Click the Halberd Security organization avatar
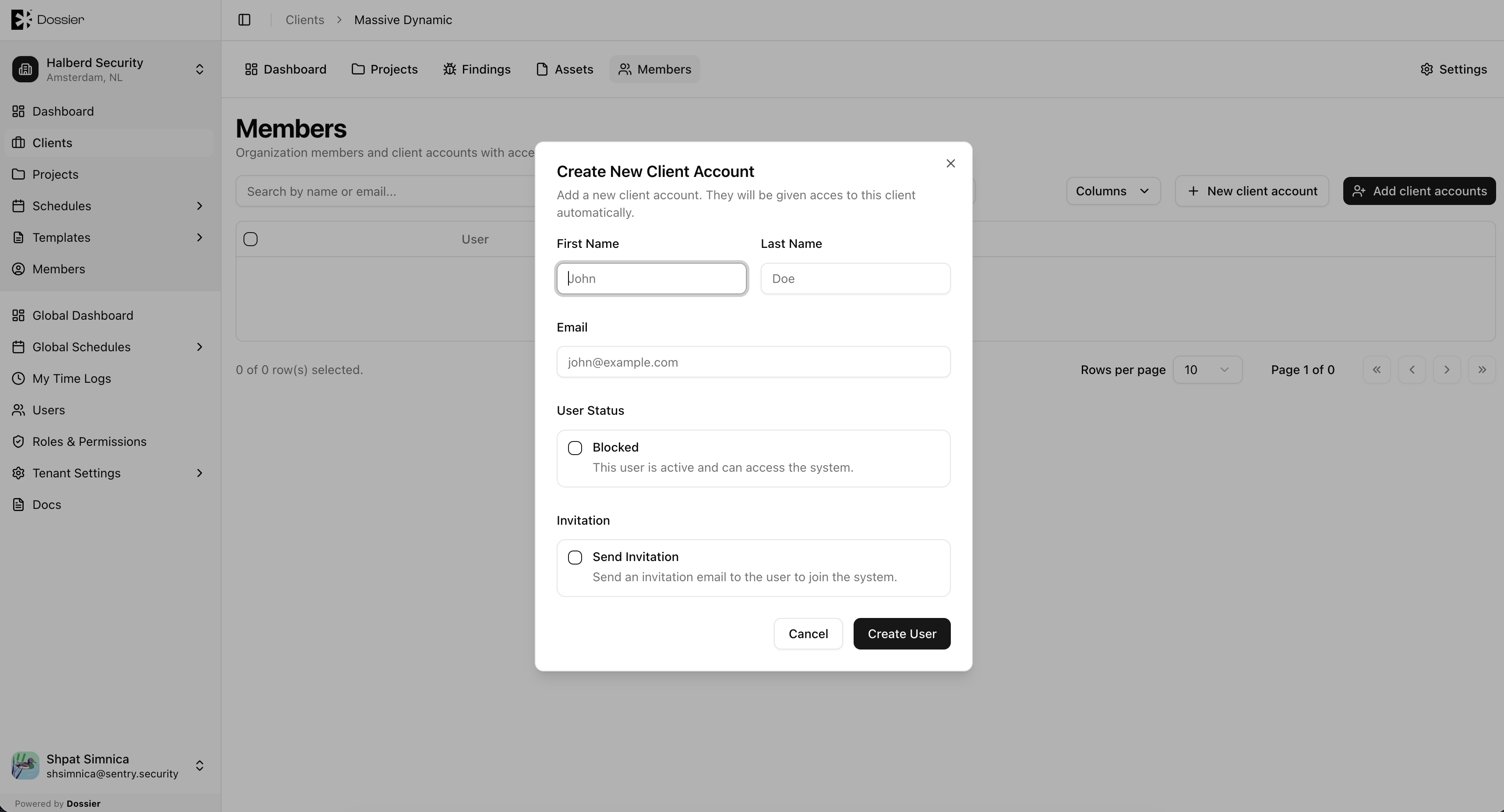This screenshot has height=812, width=1504. 25,70
